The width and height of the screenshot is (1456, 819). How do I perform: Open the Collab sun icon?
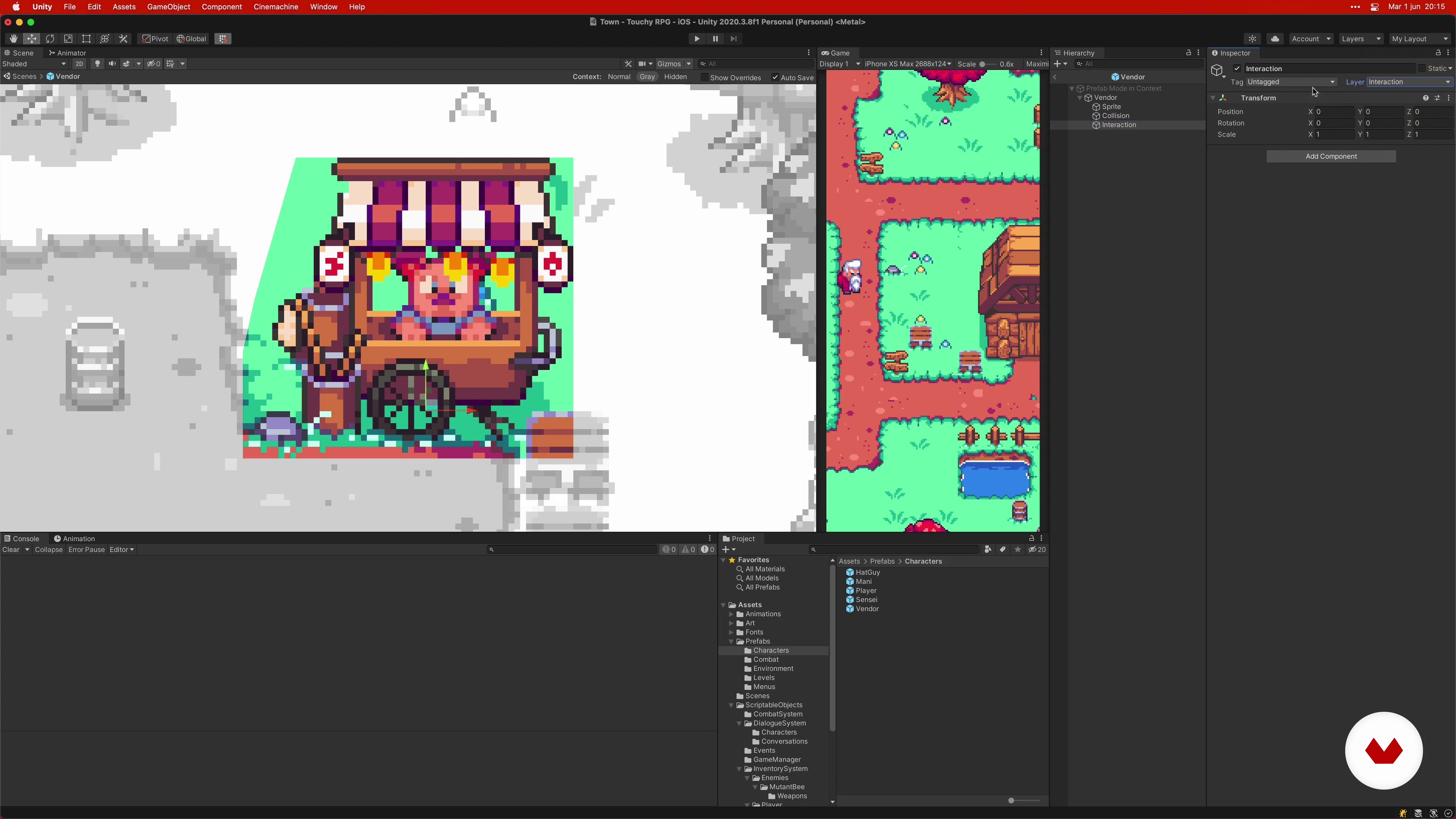coord(1252,39)
